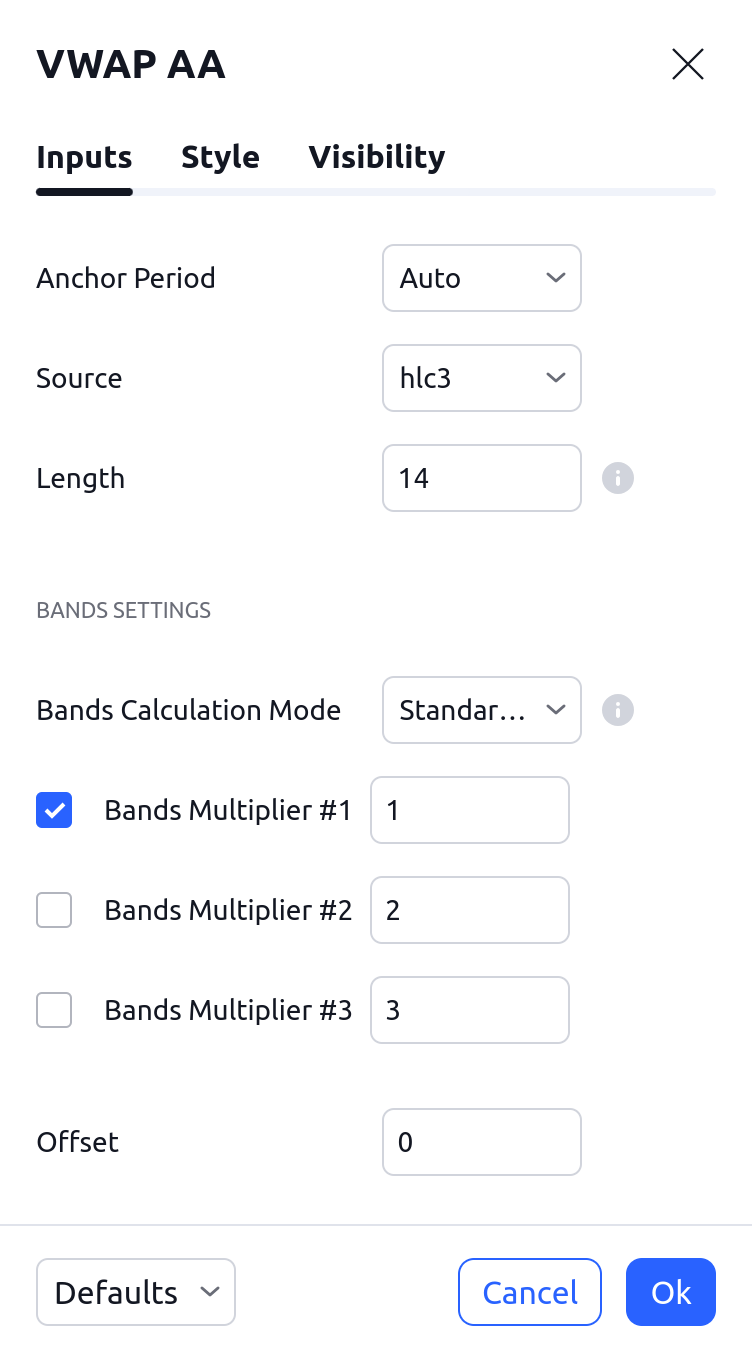Screen dimensions: 752x1354
Task: Close the VWAP AA dialog
Action: 688,64
